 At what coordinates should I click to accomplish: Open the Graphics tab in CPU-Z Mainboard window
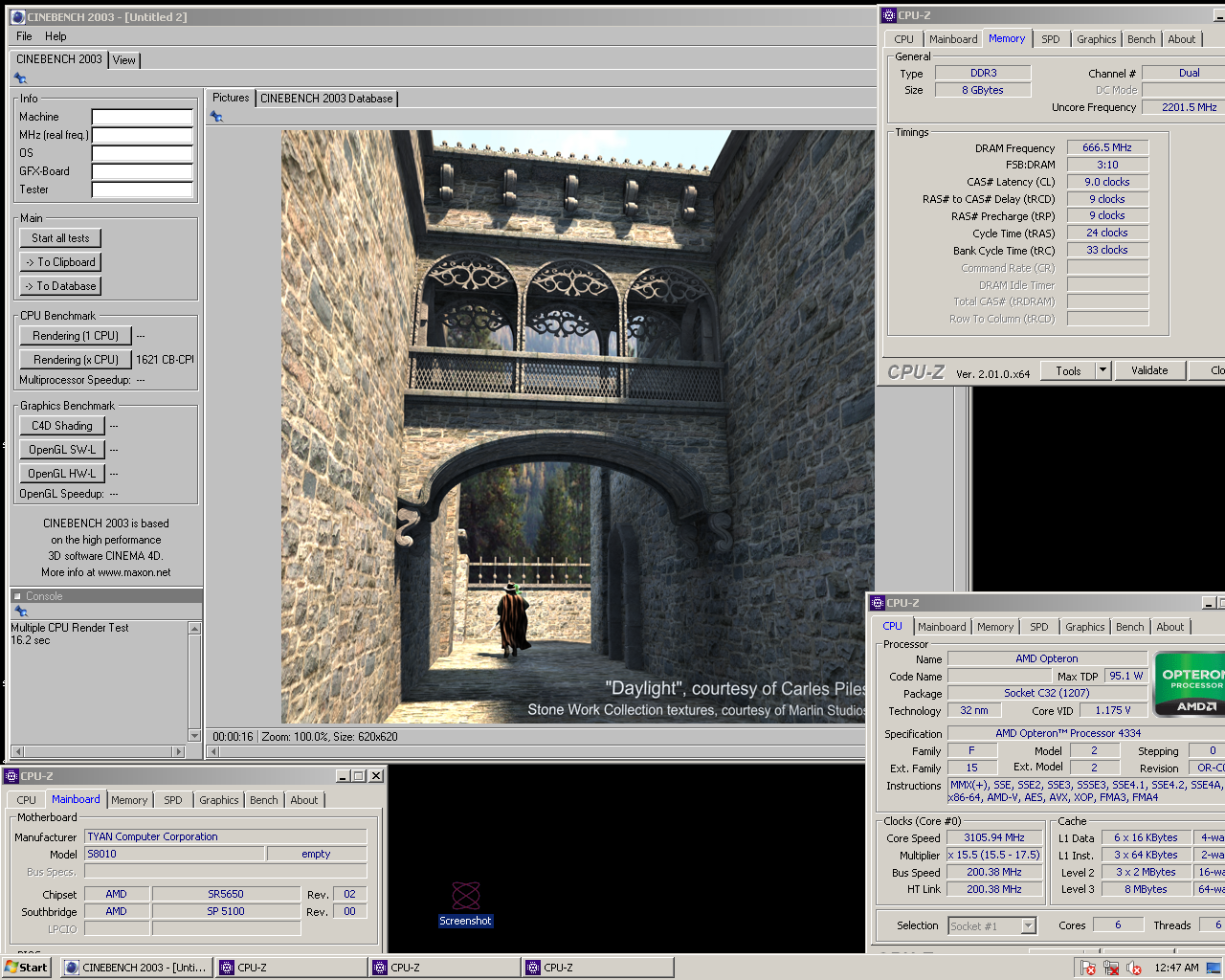pyautogui.click(x=219, y=800)
